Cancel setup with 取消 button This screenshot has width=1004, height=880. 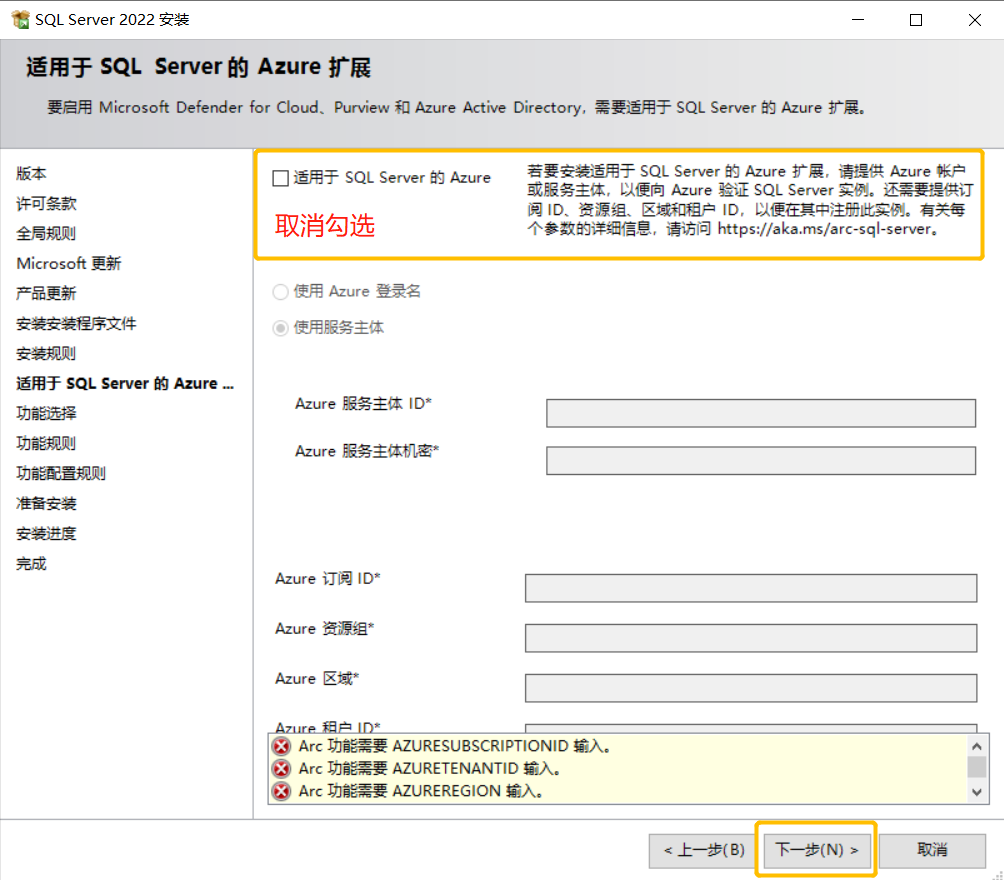pyautogui.click(x=932, y=851)
